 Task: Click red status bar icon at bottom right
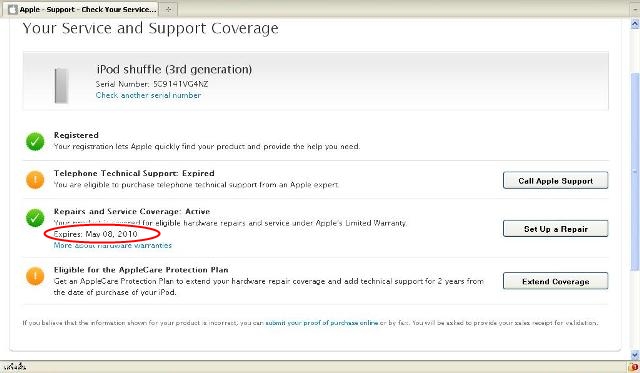coord(634,367)
